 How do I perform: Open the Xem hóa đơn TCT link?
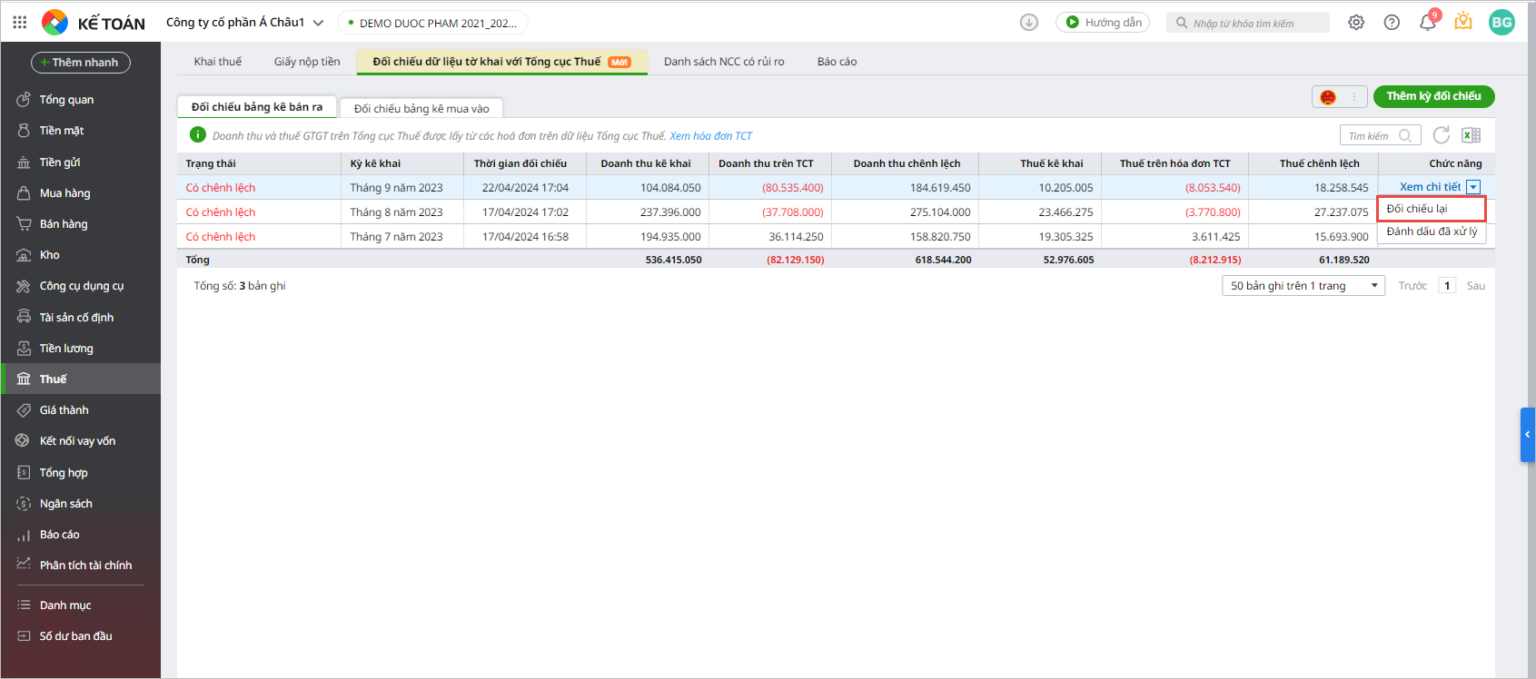pyautogui.click(x=710, y=136)
